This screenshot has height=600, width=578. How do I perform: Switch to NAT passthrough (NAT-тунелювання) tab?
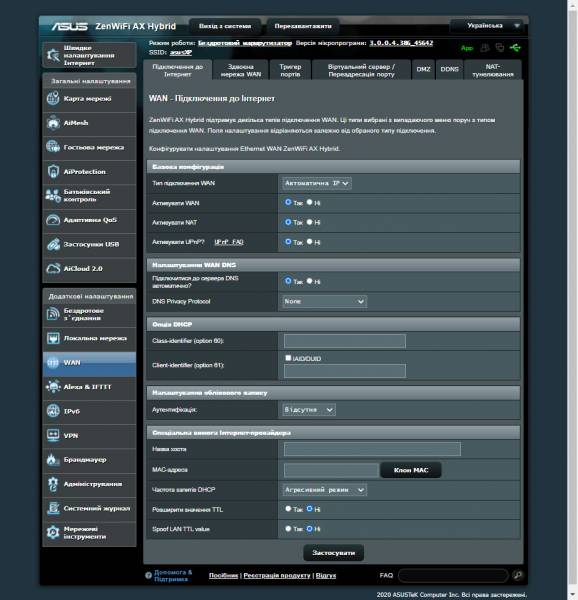[493, 70]
